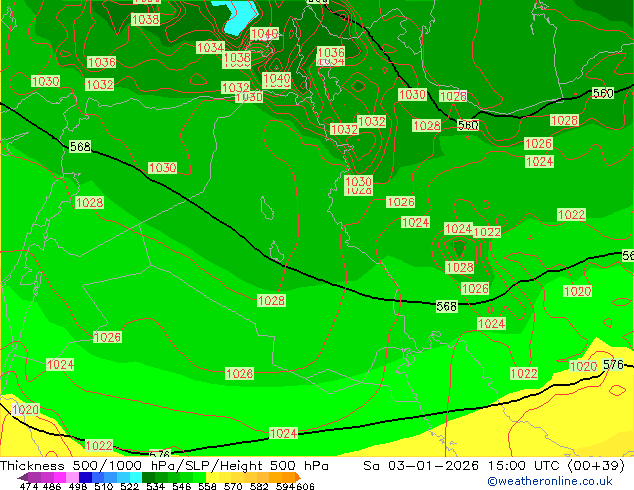The height and width of the screenshot is (490, 634).
Task: Click the 576 label beside the 1020 label
Action: 613,365
